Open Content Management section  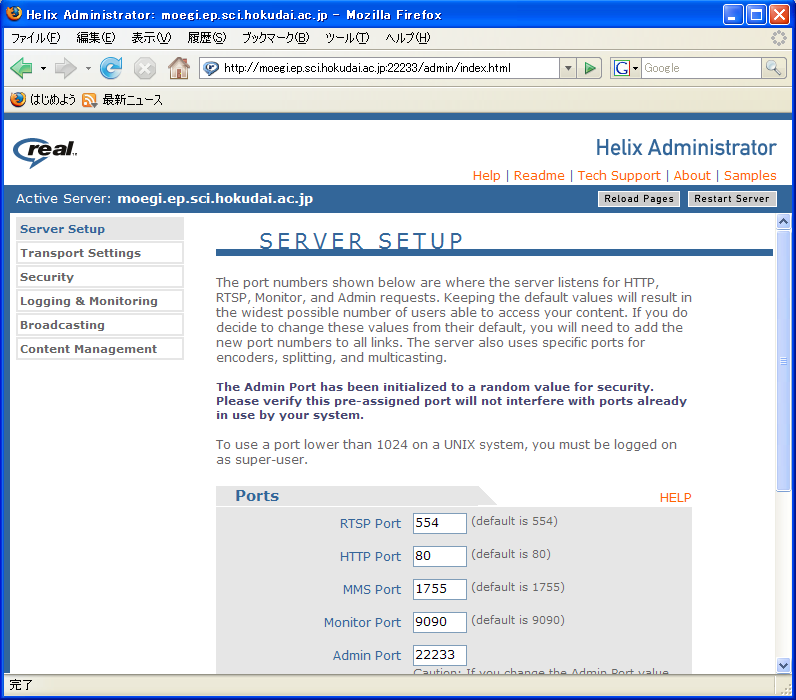[x=100, y=349]
